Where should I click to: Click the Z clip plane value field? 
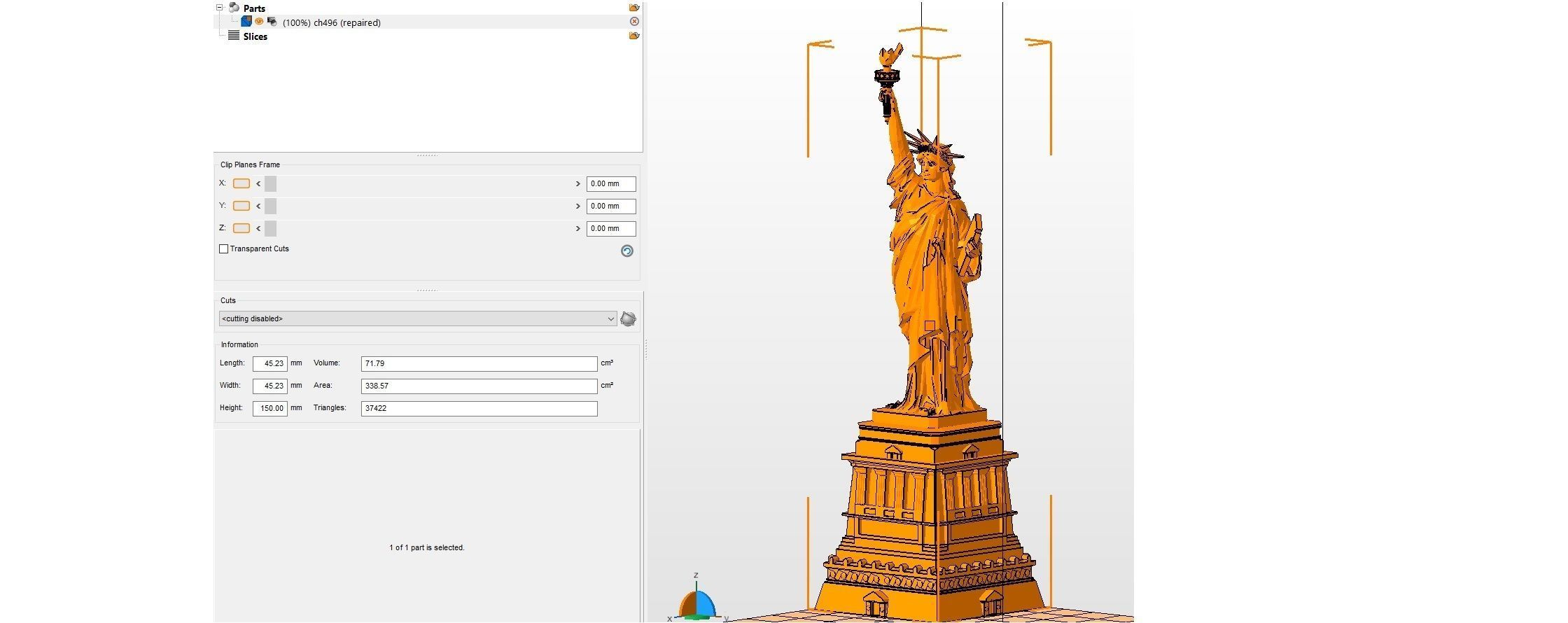[x=611, y=229]
